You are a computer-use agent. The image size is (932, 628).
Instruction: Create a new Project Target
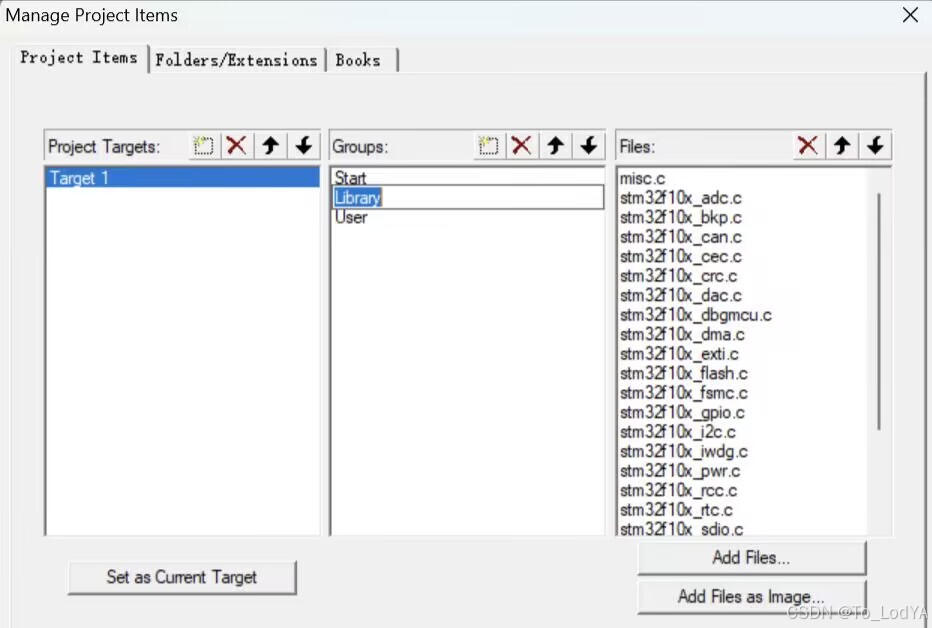point(203,146)
